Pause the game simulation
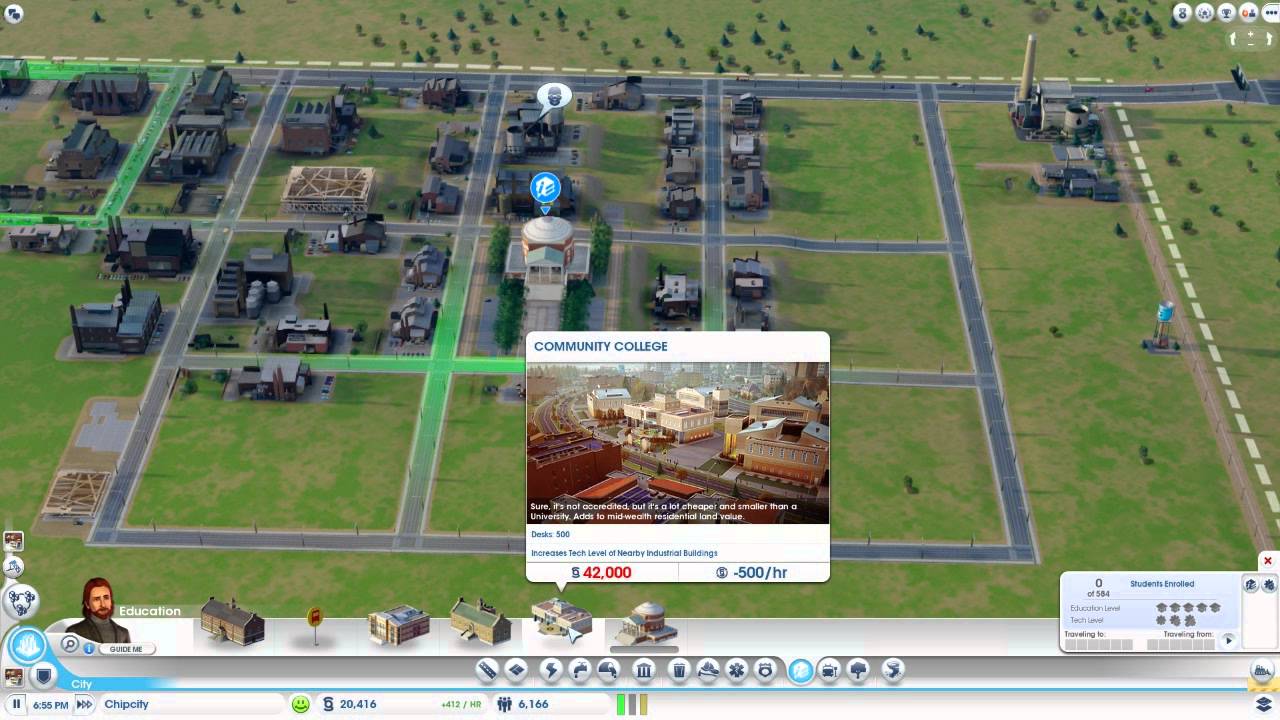The height and width of the screenshot is (720, 1280). click(x=16, y=704)
